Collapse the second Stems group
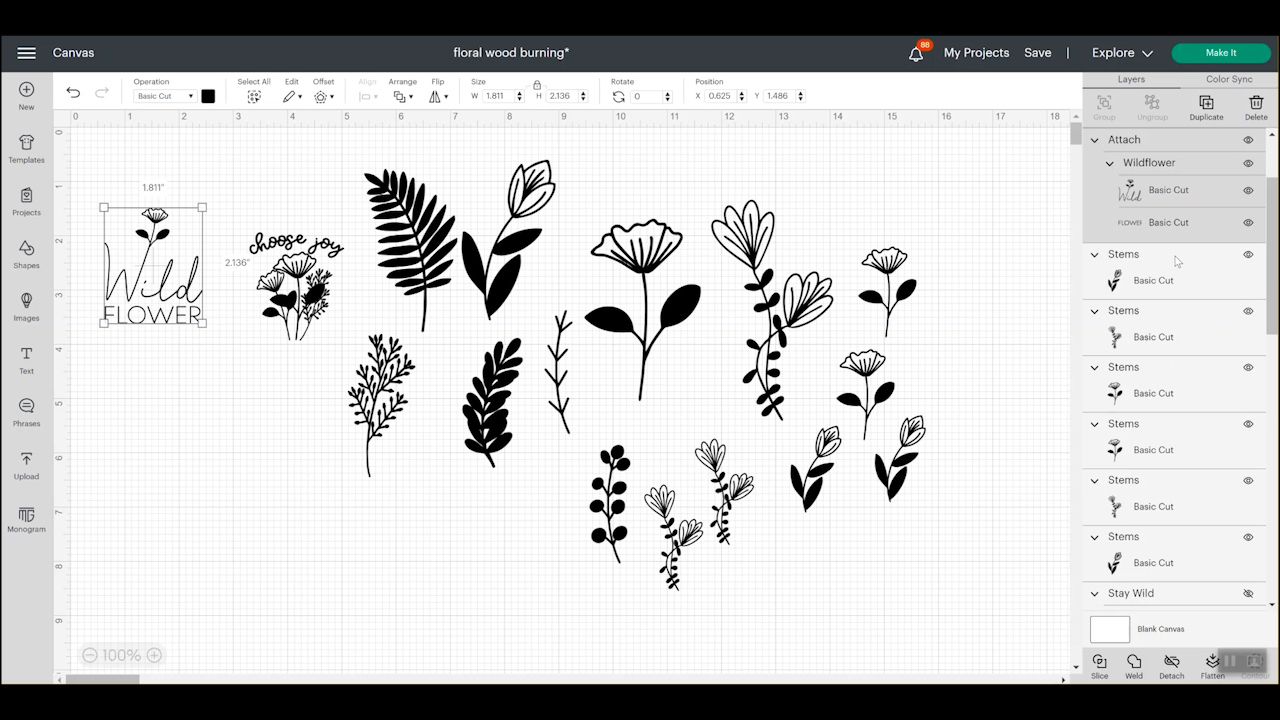 1095,311
